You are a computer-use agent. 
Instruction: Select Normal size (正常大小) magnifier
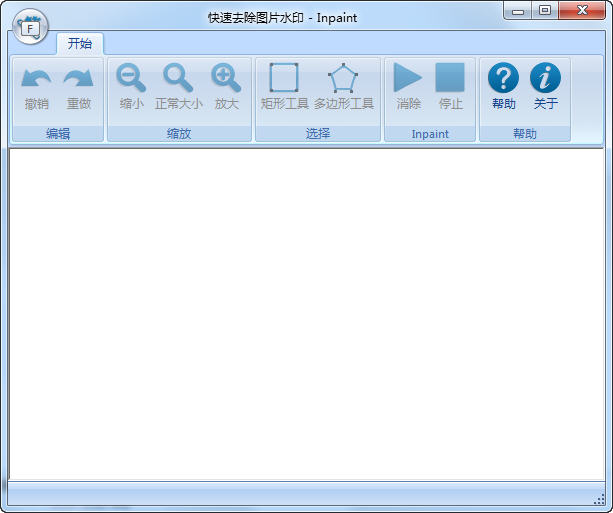click(x=178, y=77)
